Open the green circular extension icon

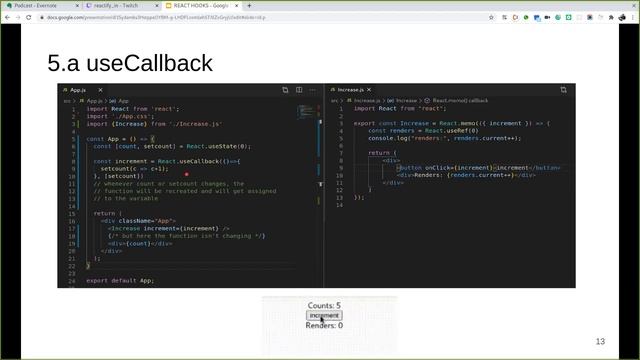tap(526, 18)
